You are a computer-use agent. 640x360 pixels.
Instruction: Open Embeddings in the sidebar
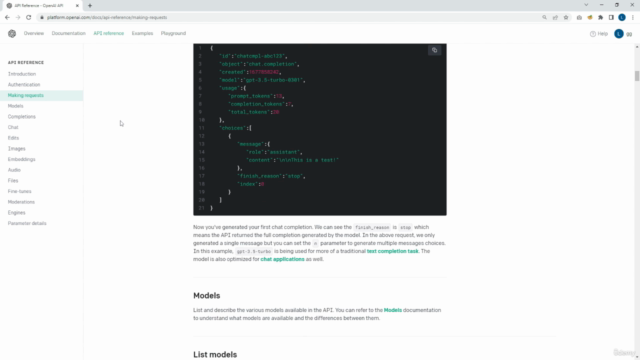(x=22, y=159)
